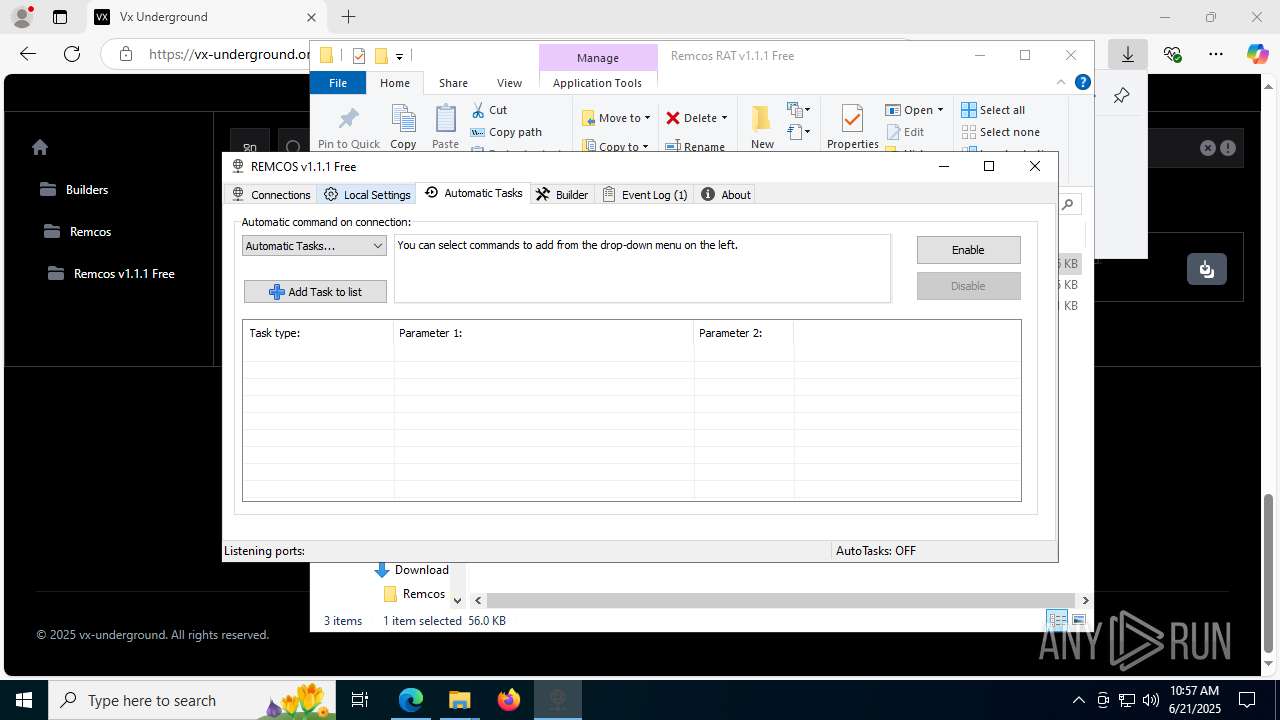The height and width of the screenshot is (720, 1280).
Task: Open a new tab in Edge
Action: pyautogui.click(x=348, y=17)
